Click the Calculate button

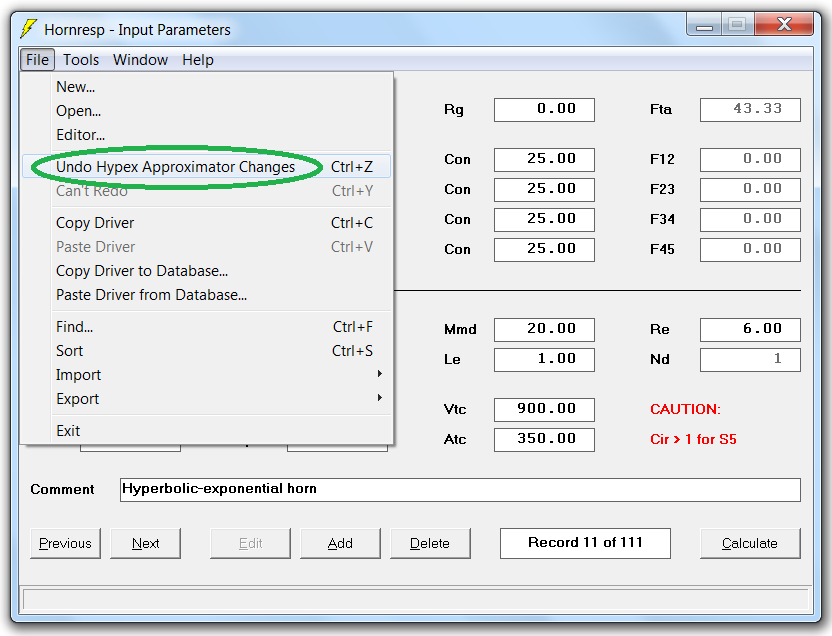(750, 543)
